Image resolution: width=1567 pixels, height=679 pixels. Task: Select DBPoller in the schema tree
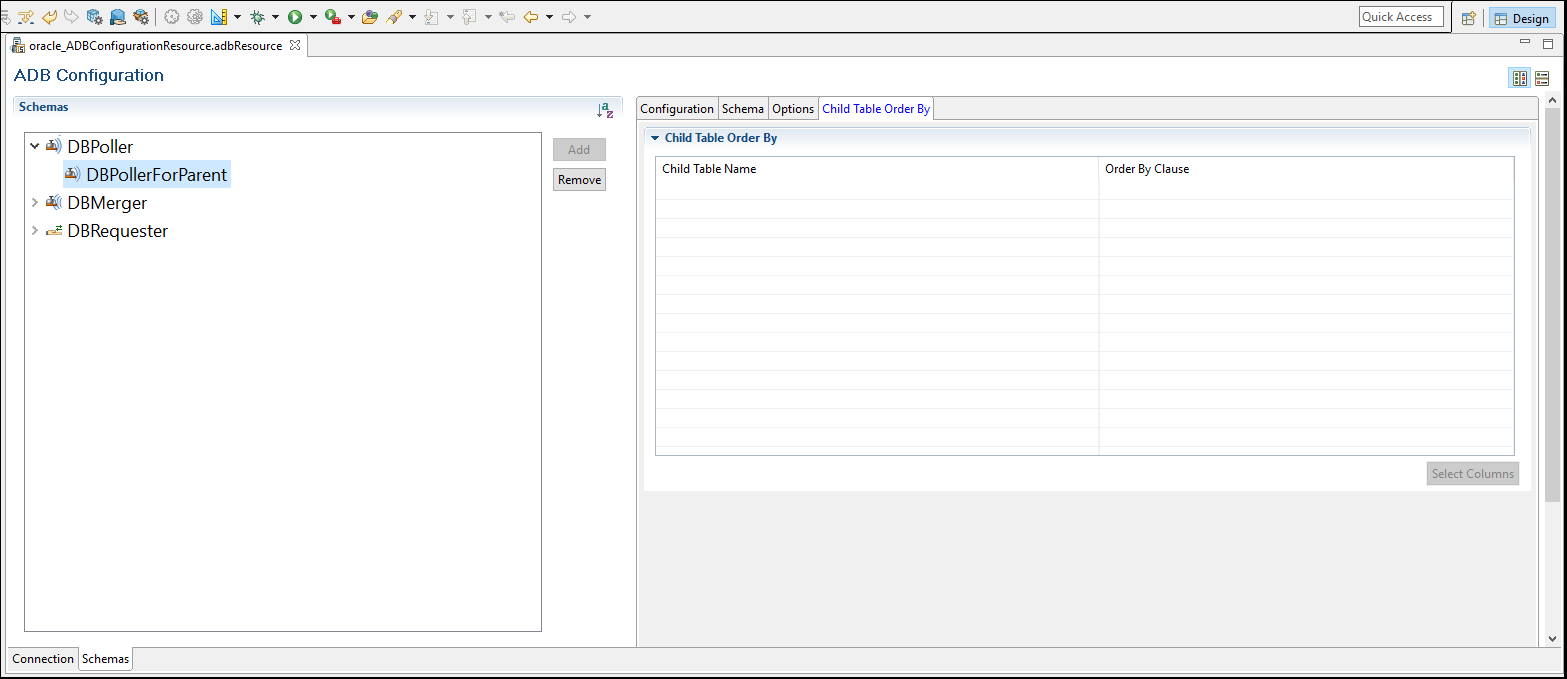click(x=100, y=147)
